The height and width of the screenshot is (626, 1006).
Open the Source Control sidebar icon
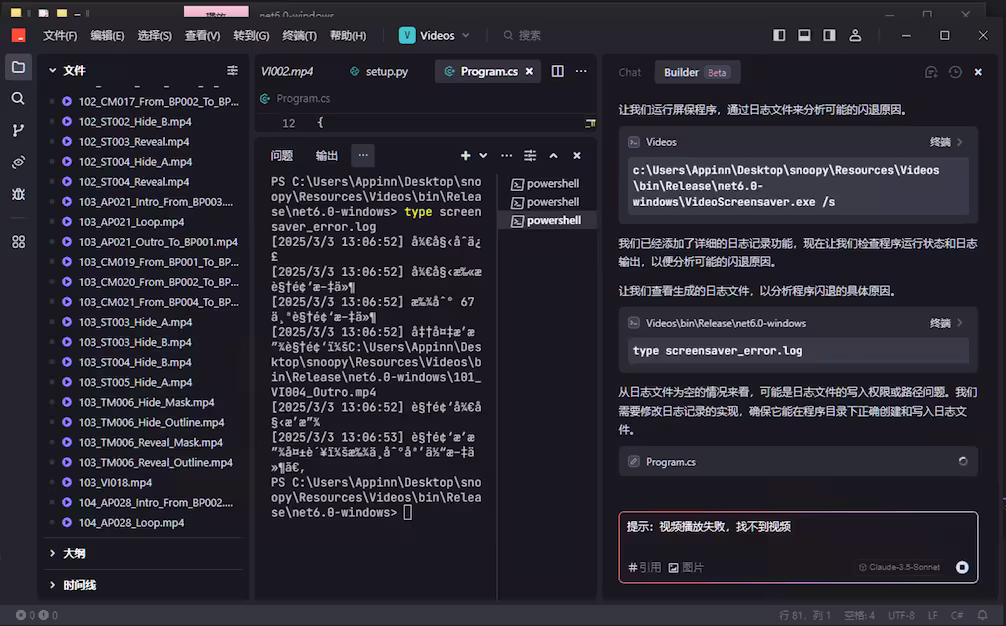point(18,130)
